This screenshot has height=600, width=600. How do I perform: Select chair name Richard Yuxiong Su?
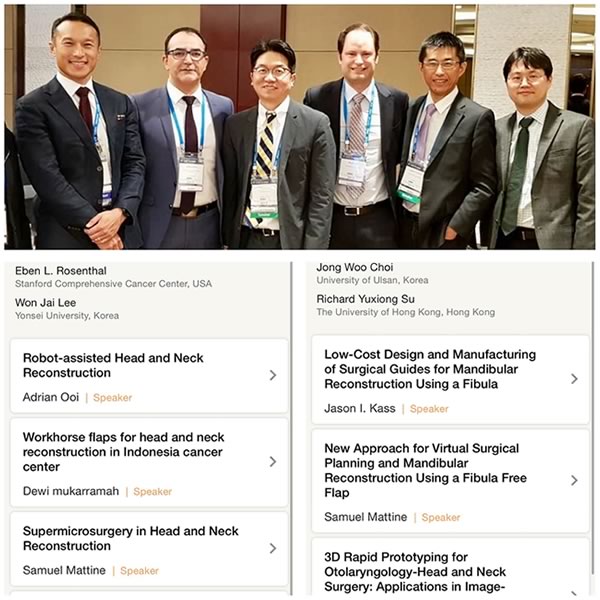click(365, 299)
